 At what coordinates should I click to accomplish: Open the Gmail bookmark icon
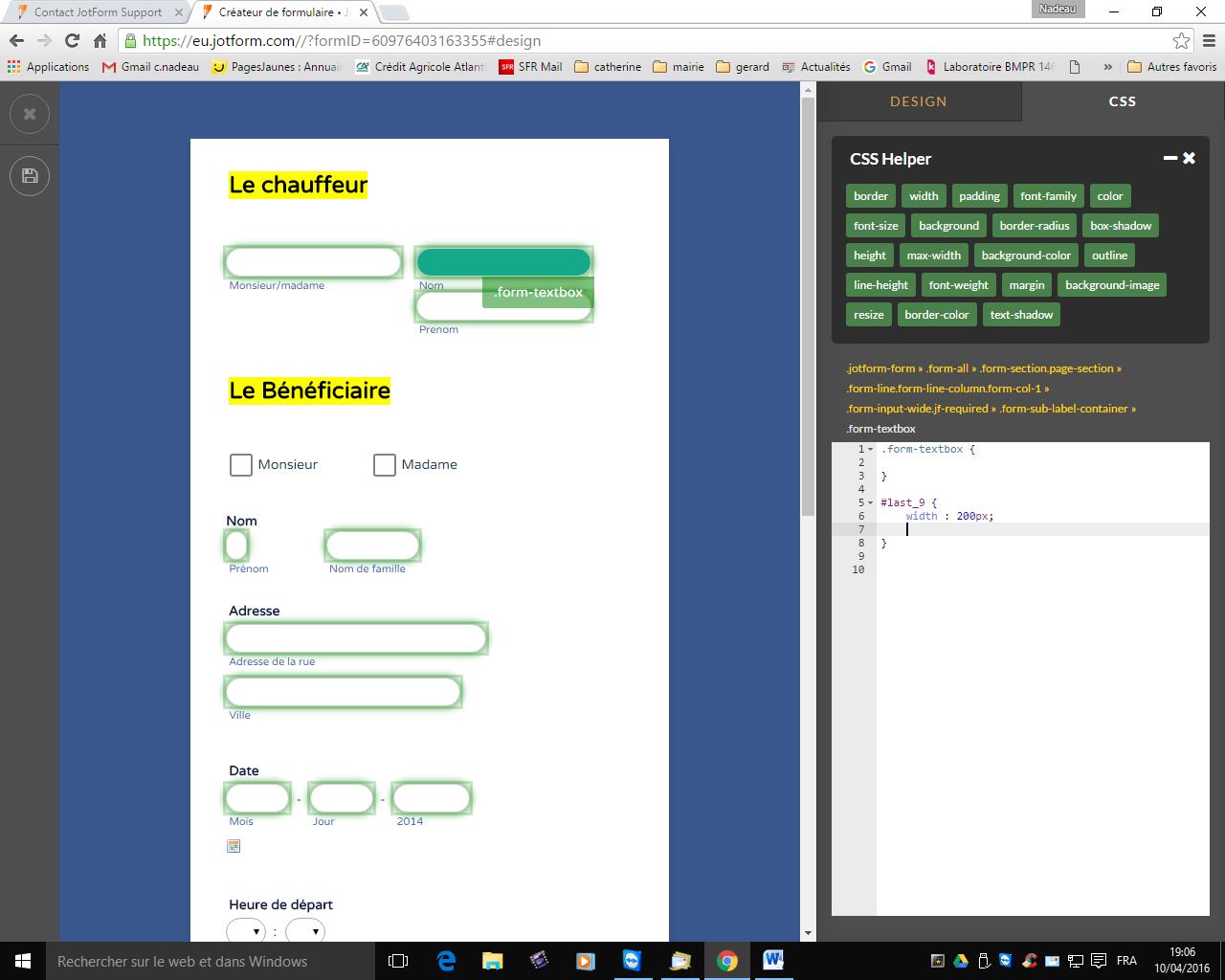[x=869, y=67]
